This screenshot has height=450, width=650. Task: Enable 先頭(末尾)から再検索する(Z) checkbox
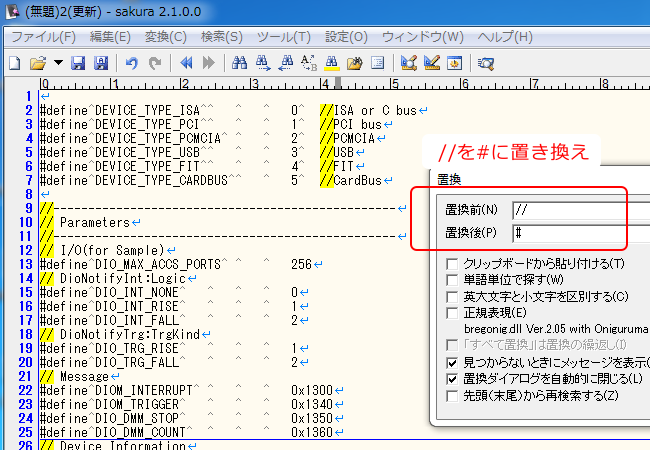452,396
